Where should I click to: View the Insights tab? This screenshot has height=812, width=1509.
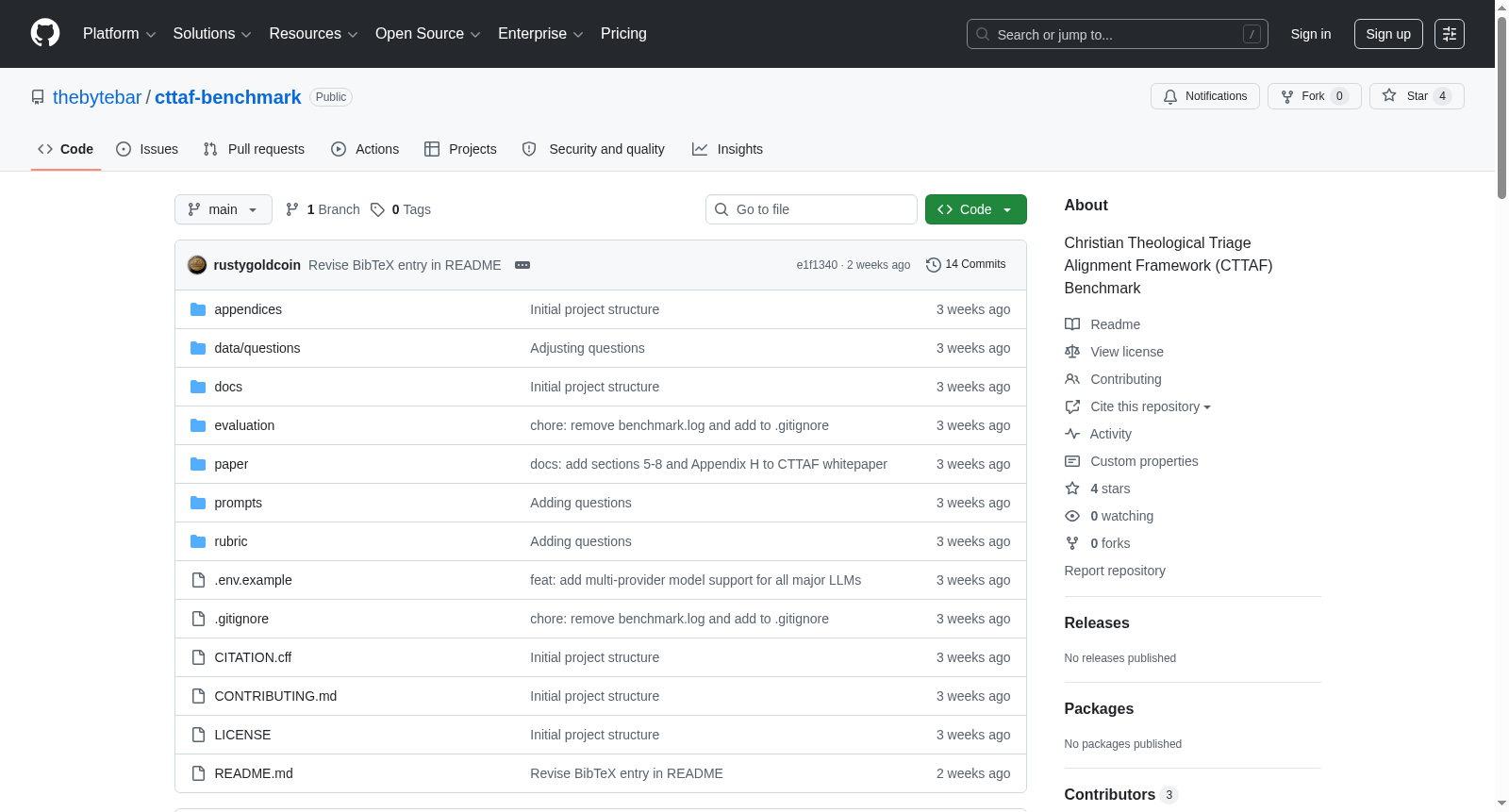point(727,149)
